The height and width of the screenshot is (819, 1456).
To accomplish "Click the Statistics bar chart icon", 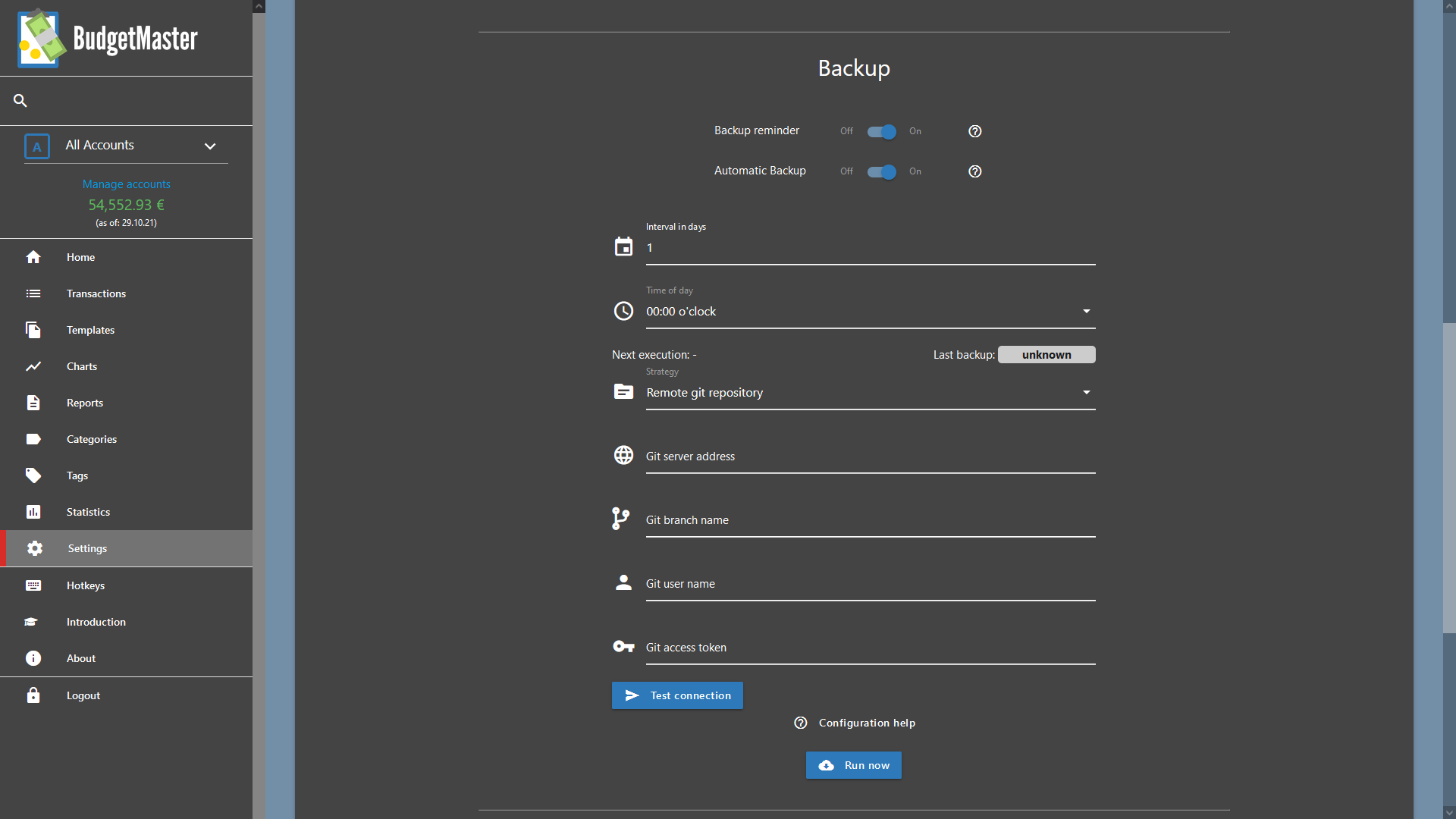I will pyautogui.click(x=33, y=512).
